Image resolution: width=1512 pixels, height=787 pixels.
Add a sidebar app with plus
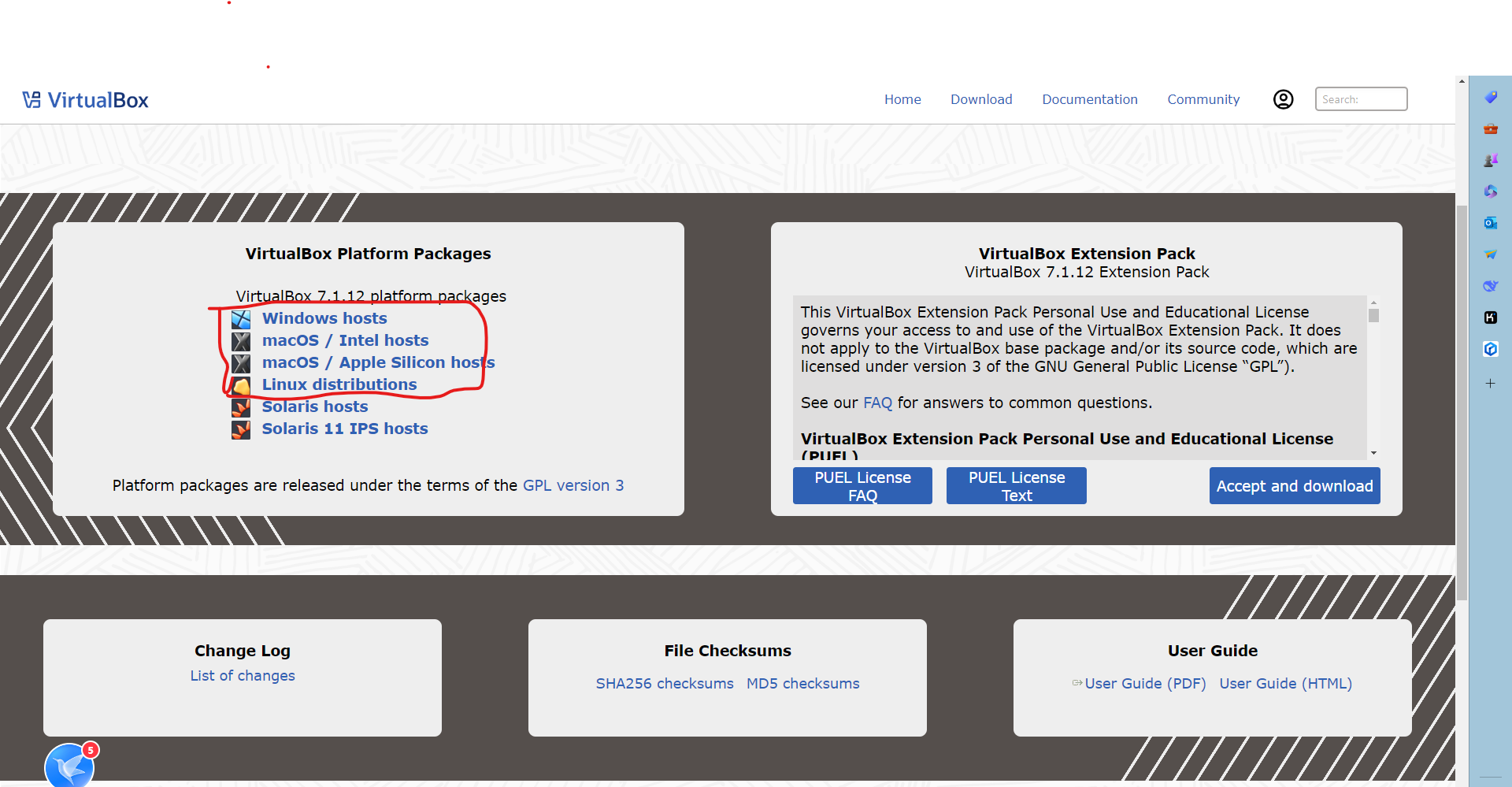(1490, 384)
